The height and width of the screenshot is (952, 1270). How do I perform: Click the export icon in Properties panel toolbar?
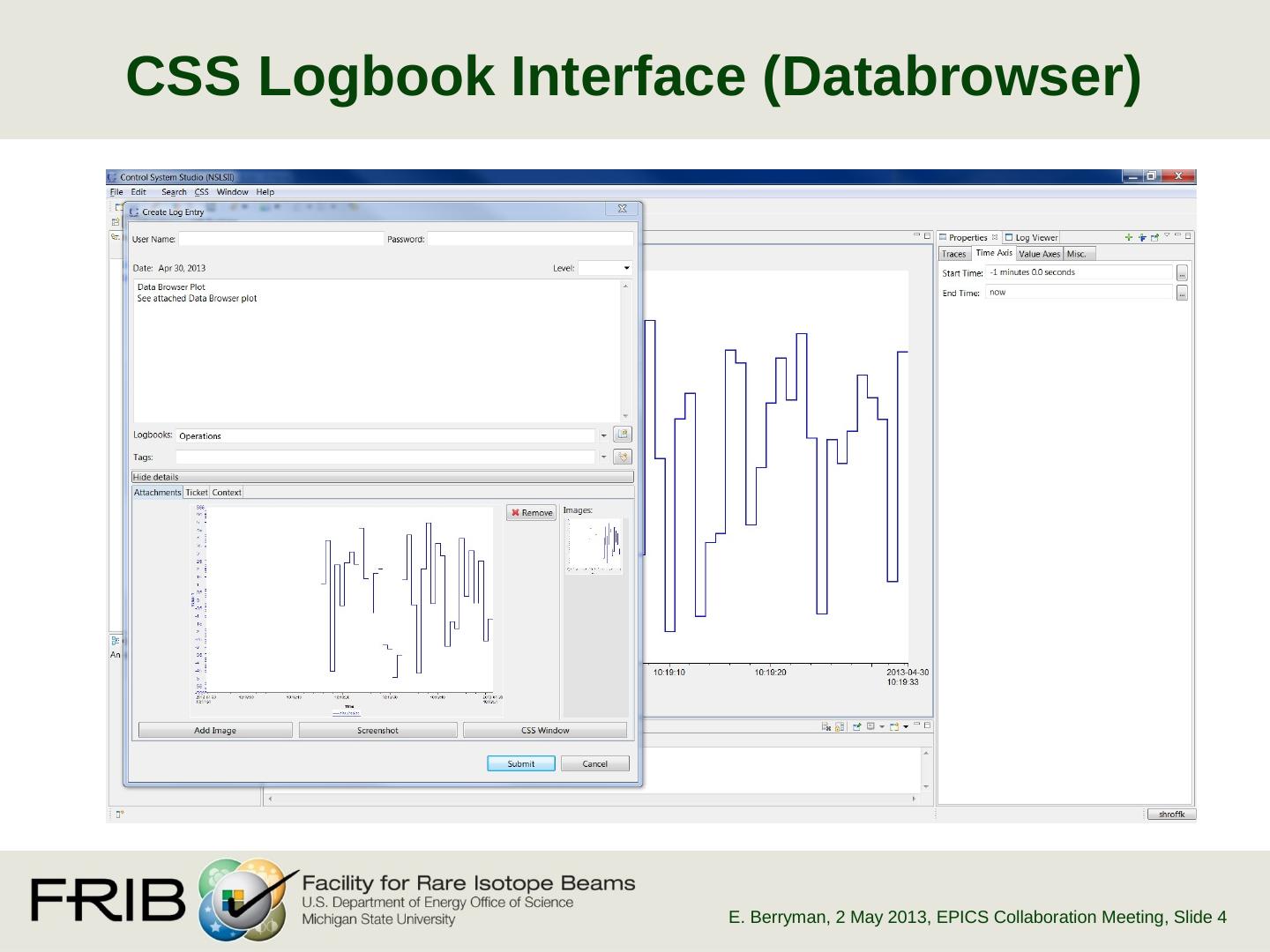click(1154, 237)
